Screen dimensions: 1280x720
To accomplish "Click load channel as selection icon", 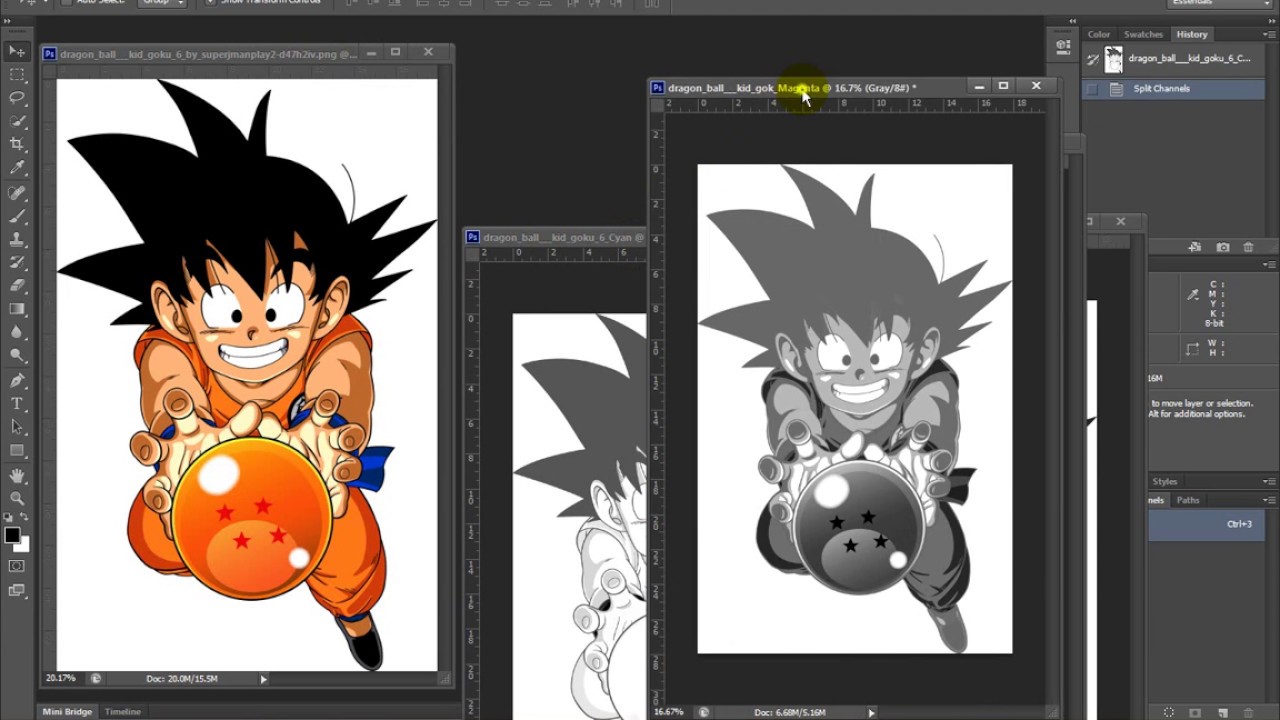I will coord(1169,712).
